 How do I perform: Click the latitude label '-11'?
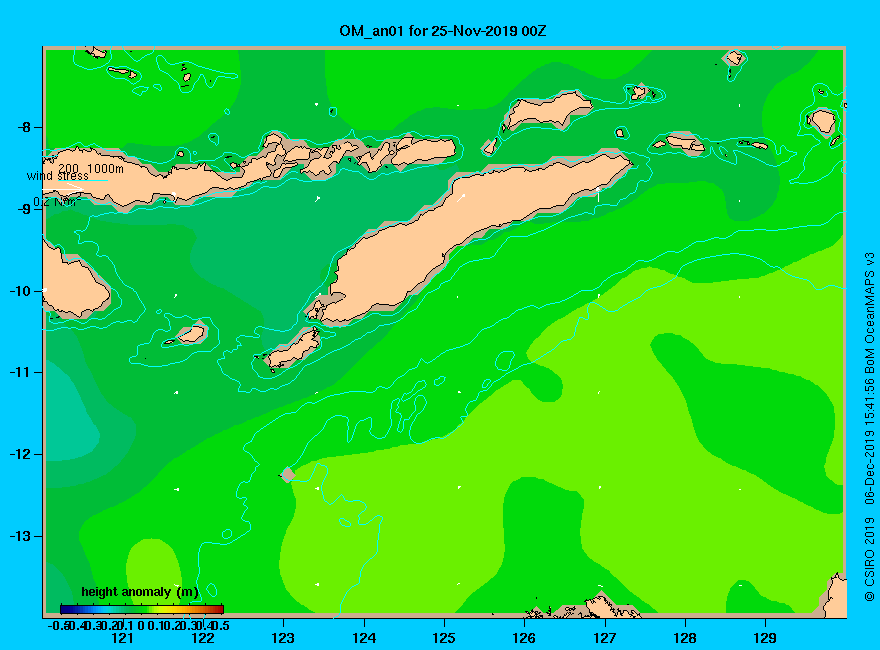coord(21,372)
